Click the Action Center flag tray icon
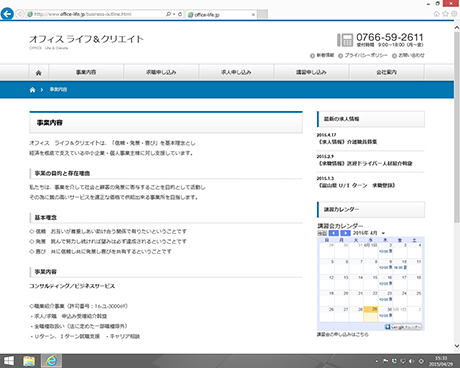The image size is (460, 368). click(x=385, y=361)
